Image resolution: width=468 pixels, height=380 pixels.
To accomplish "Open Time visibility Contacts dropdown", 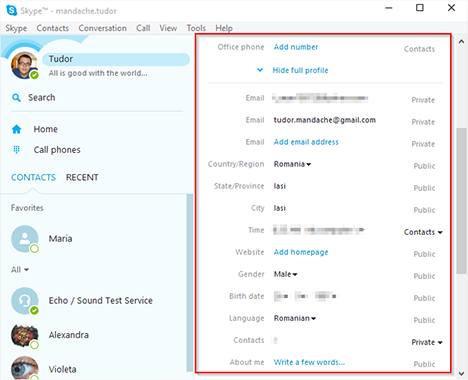I will pos(423,232).
